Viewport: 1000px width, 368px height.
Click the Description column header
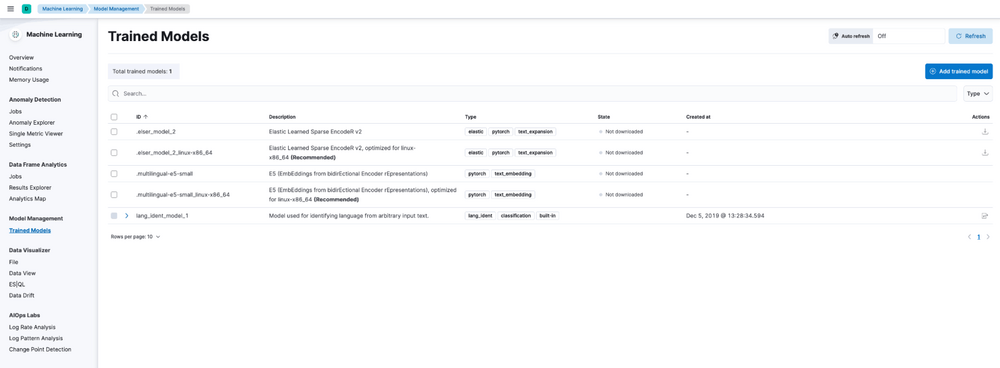[x=283, y=117]
